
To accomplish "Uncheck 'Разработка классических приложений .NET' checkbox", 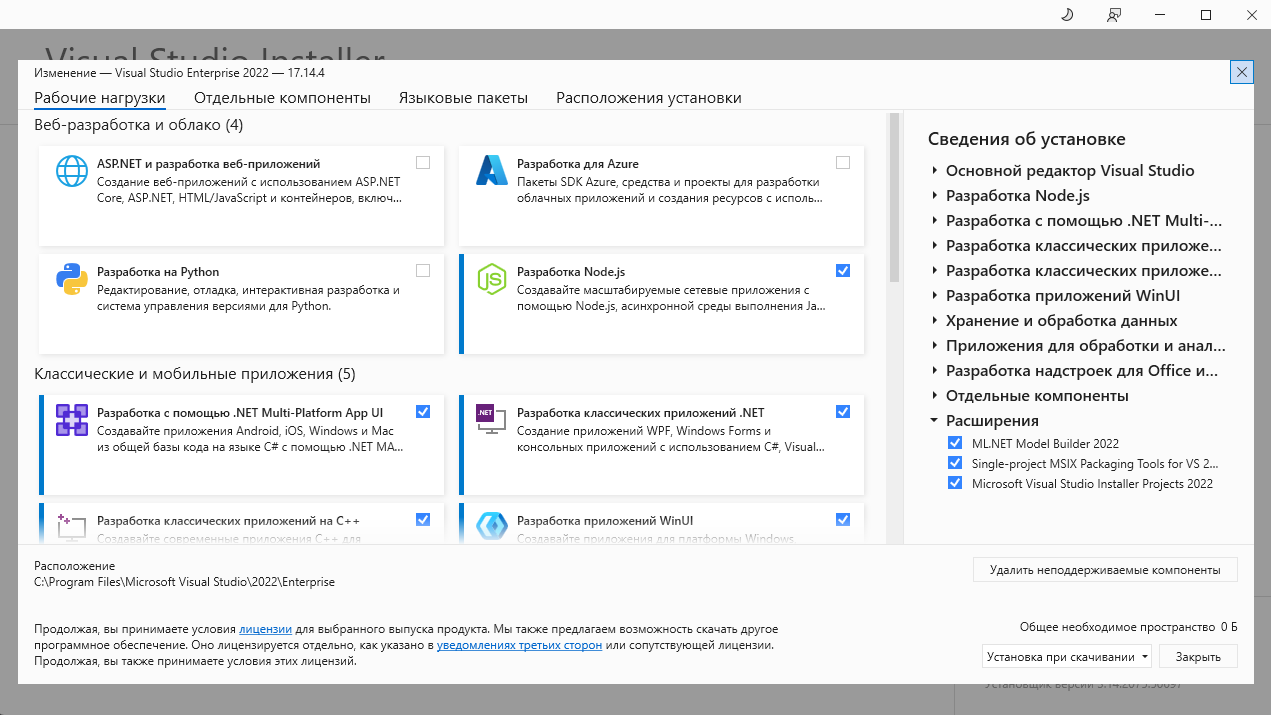I will coord(843,412).
